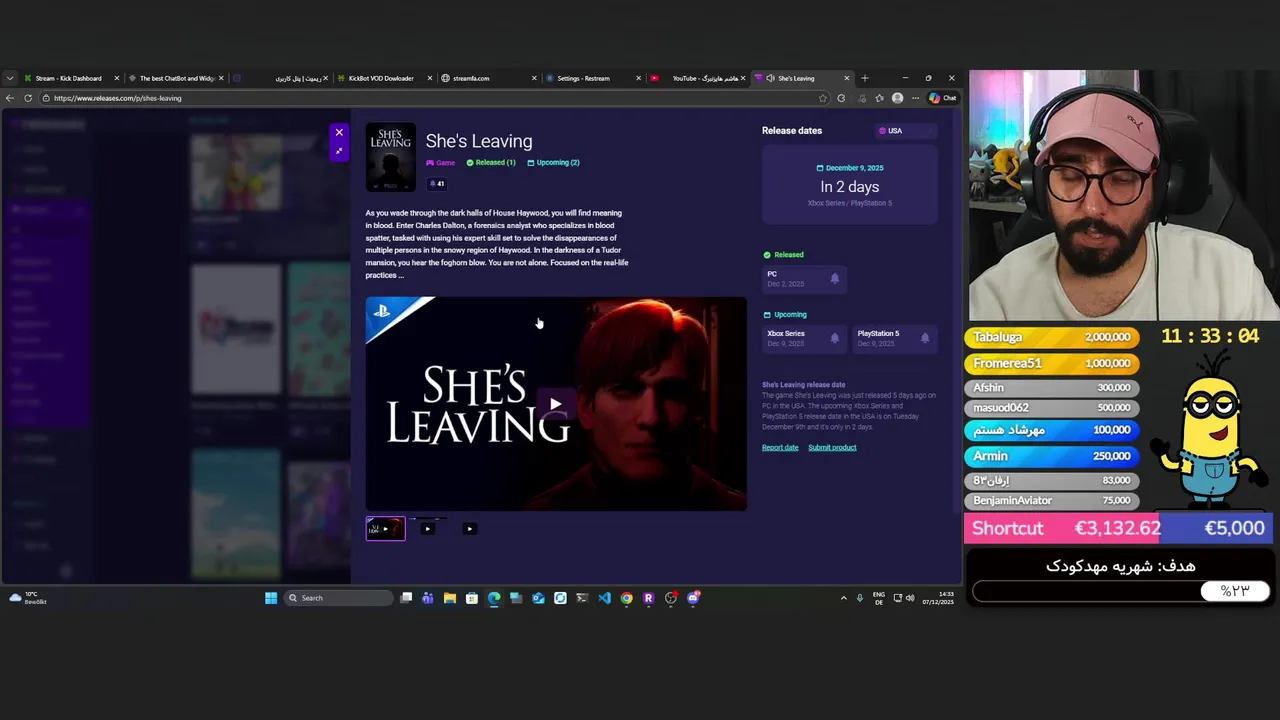The width and height of the screenshot is (1280, 720).
Task: Open the volume tray icon
Action: (x=910, y=598)
